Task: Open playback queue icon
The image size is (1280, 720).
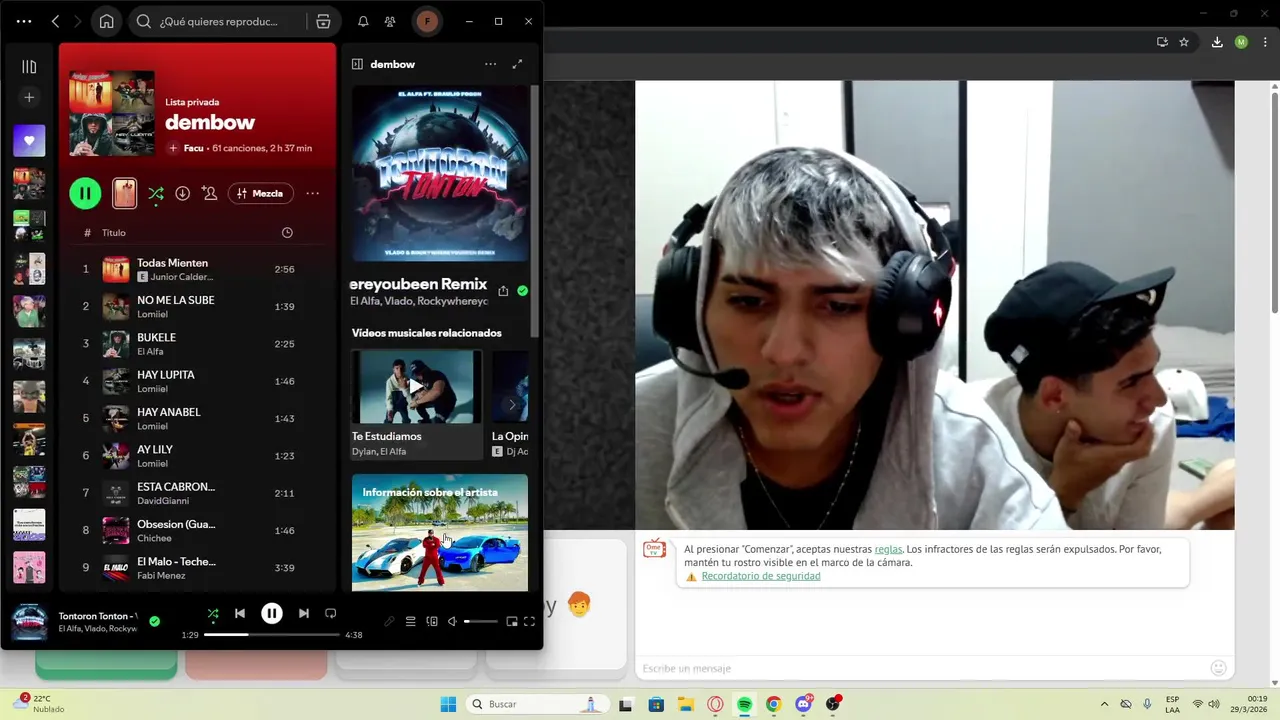Action: click(410, 621)
